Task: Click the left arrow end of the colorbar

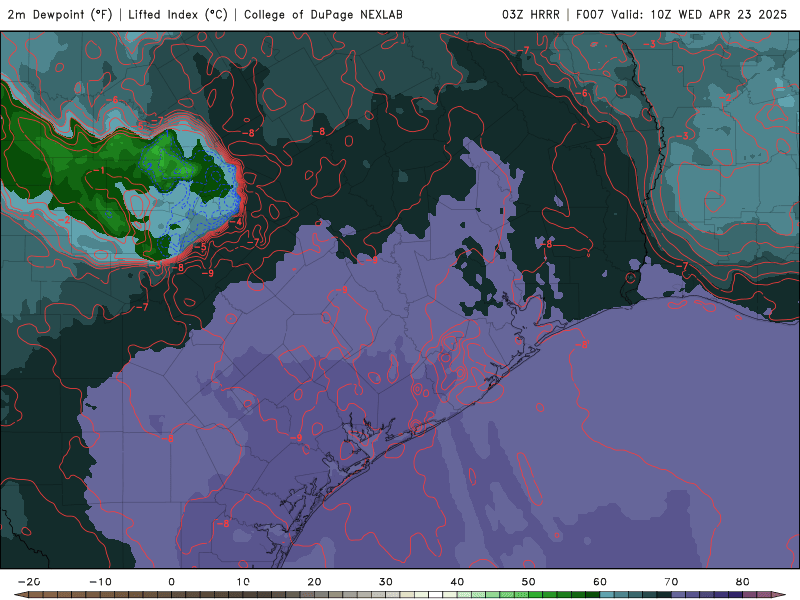Action: (x=21, y=595)
